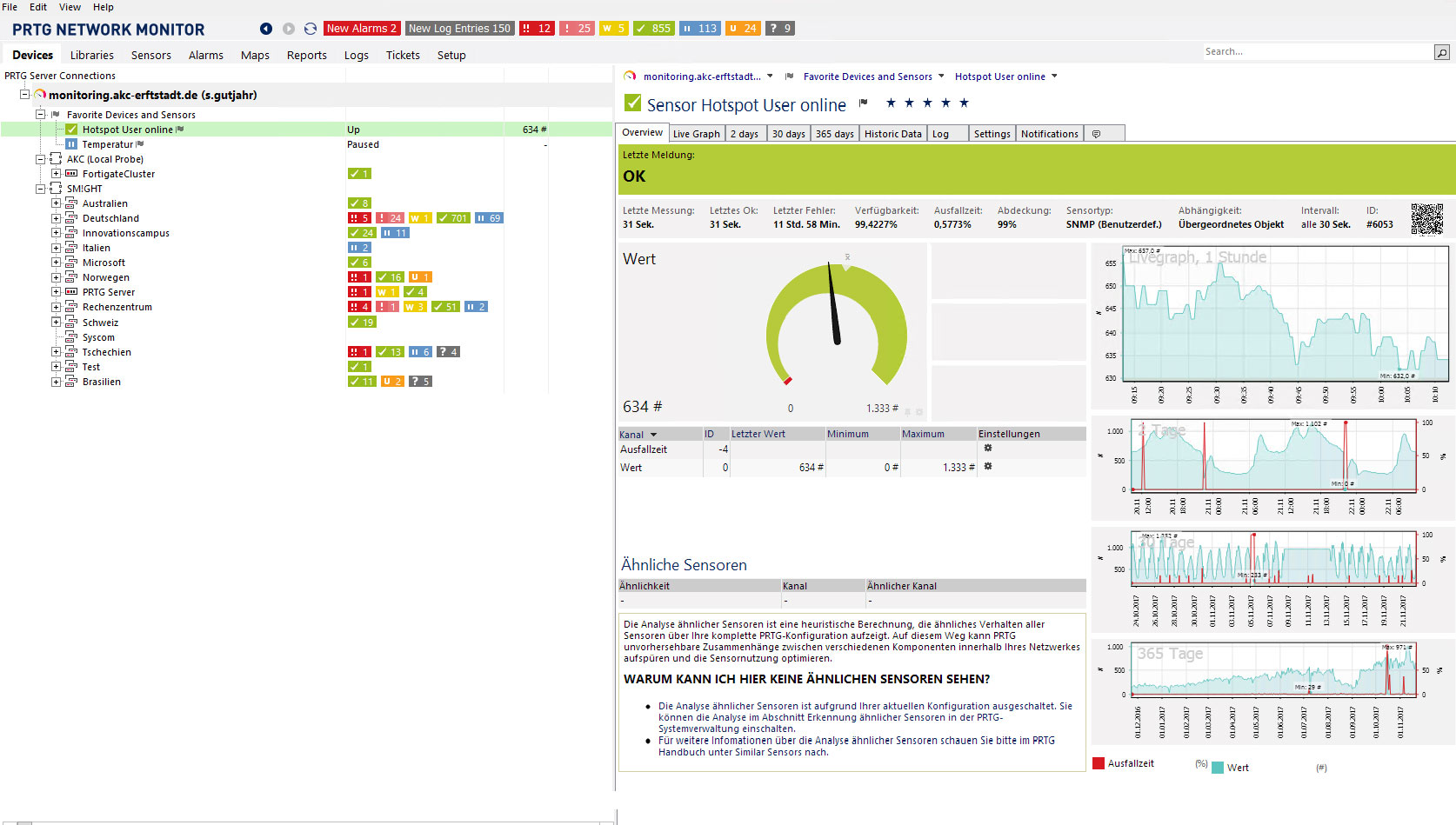
Task: Click the back navigation arrow icon
Action: 266,29
